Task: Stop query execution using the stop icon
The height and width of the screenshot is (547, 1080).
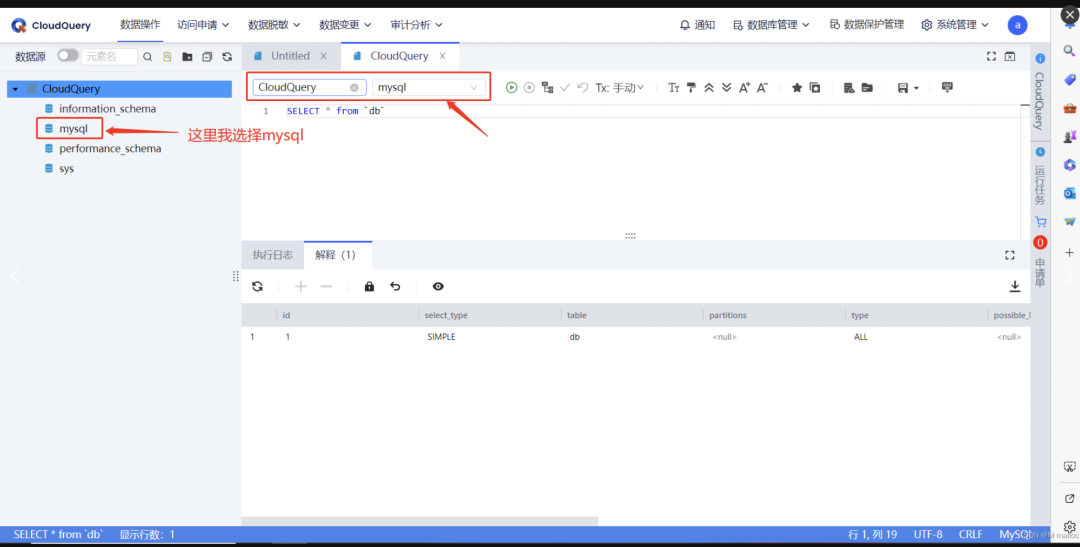Action: click(529, 87)
